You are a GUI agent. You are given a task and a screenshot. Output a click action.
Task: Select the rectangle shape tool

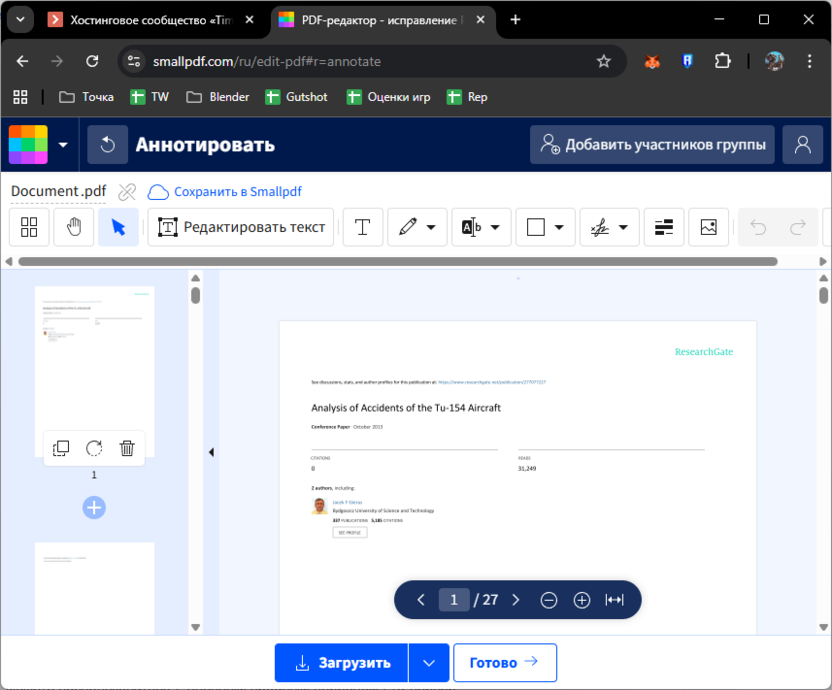[536, 227]
